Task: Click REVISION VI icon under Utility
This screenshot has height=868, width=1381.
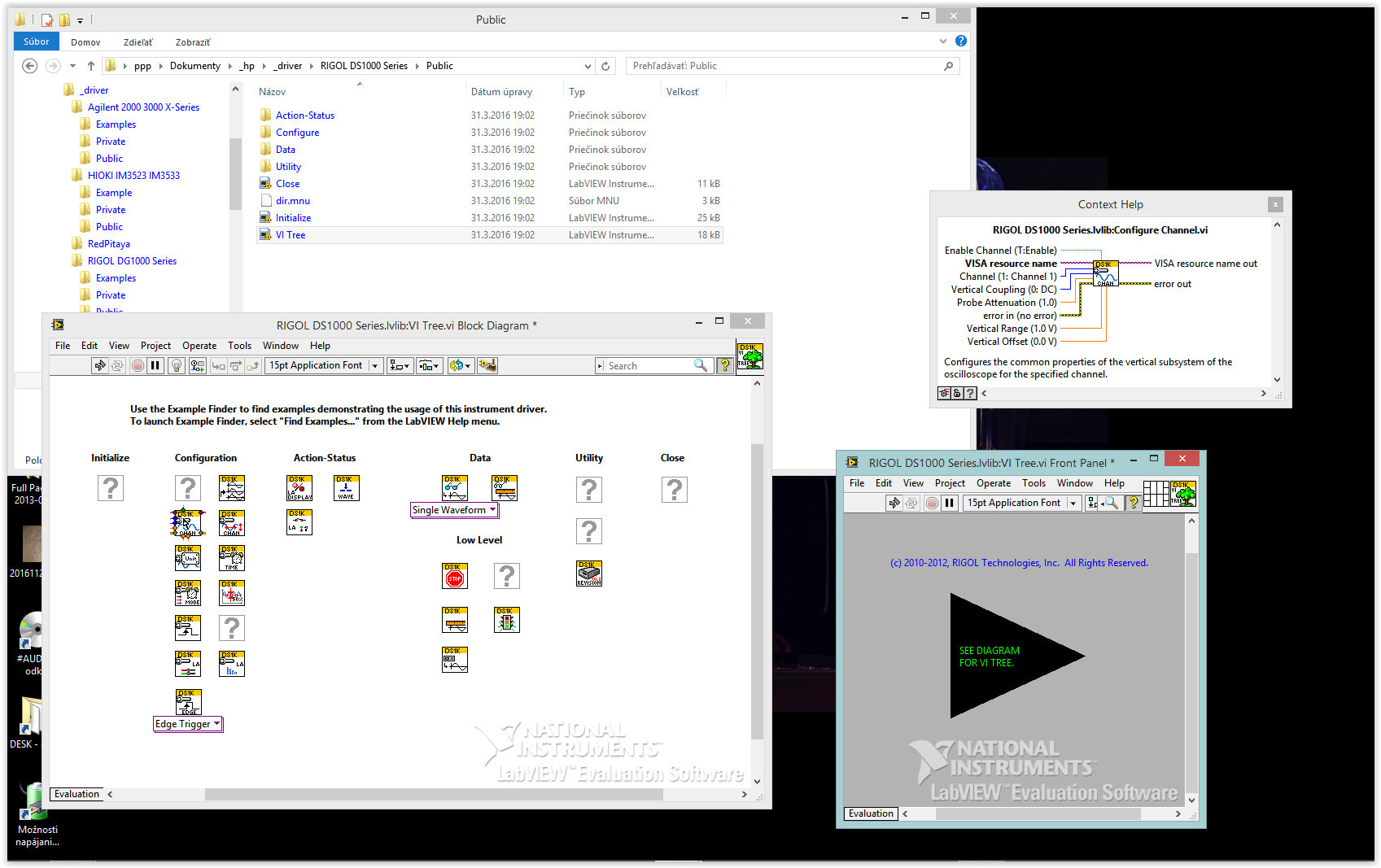Action: (589, 574)
